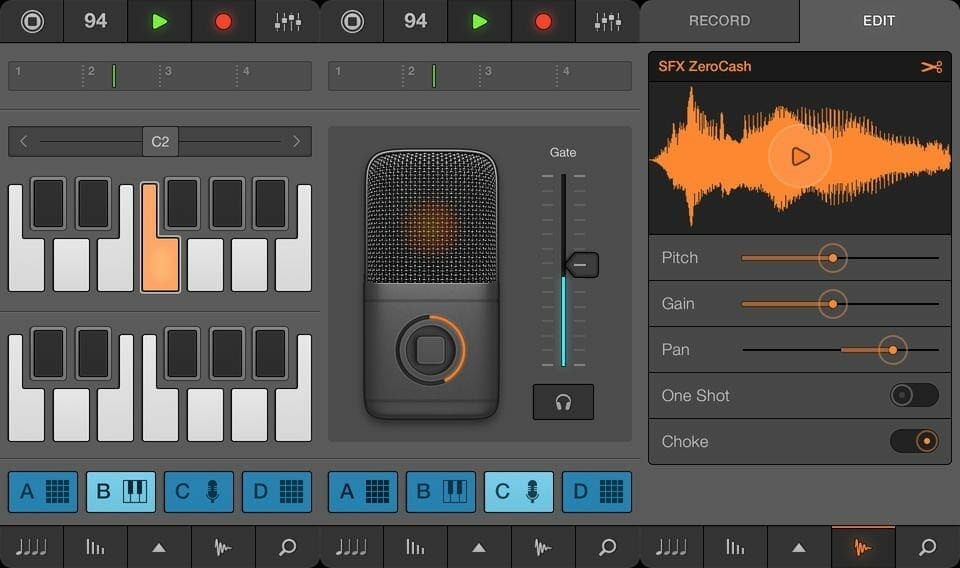The height and width of the screenshot is (568, 960).
Task: Play the SFX ZeroCash waveform preview
Action: (x=799, y=157)
